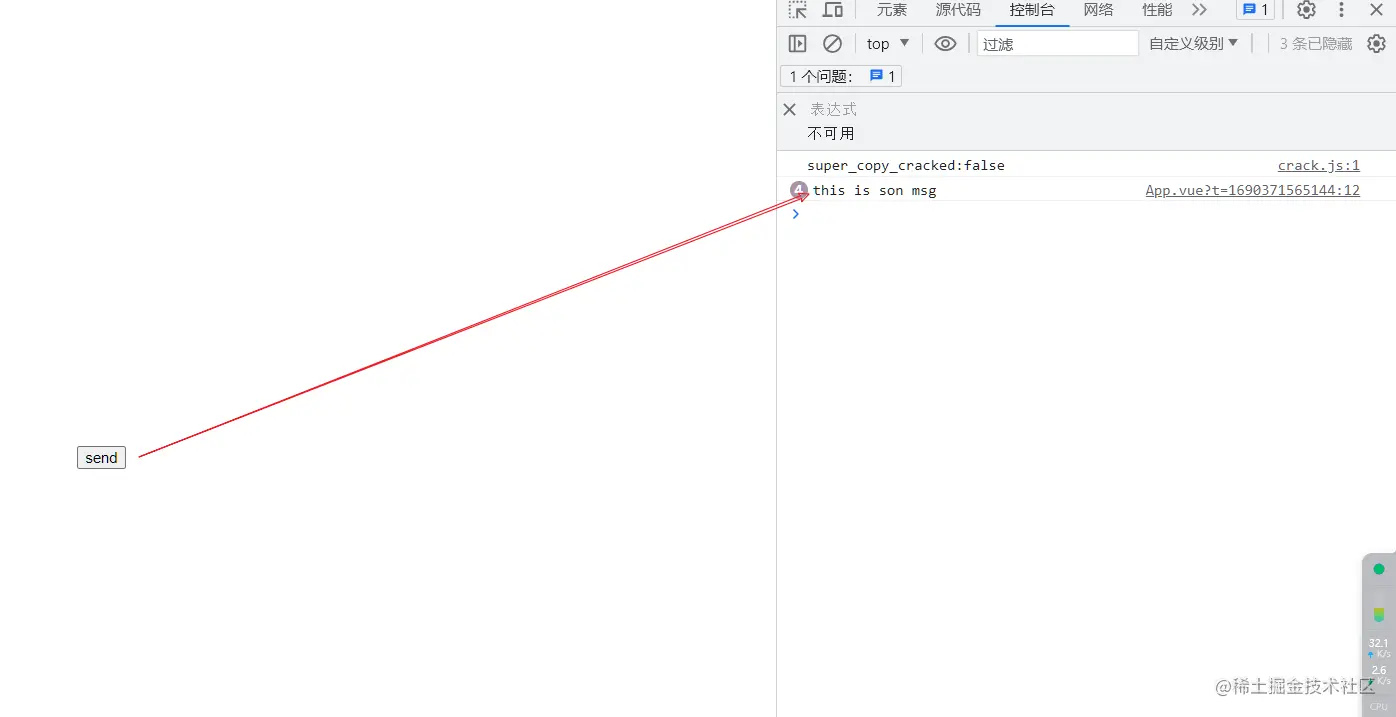Remove the live expression with X icon
1396x717 pixels.
[x=789, y=109]
